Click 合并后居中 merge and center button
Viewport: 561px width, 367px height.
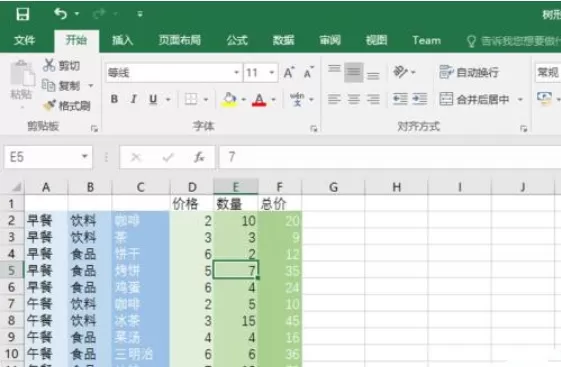pos(474,99)
